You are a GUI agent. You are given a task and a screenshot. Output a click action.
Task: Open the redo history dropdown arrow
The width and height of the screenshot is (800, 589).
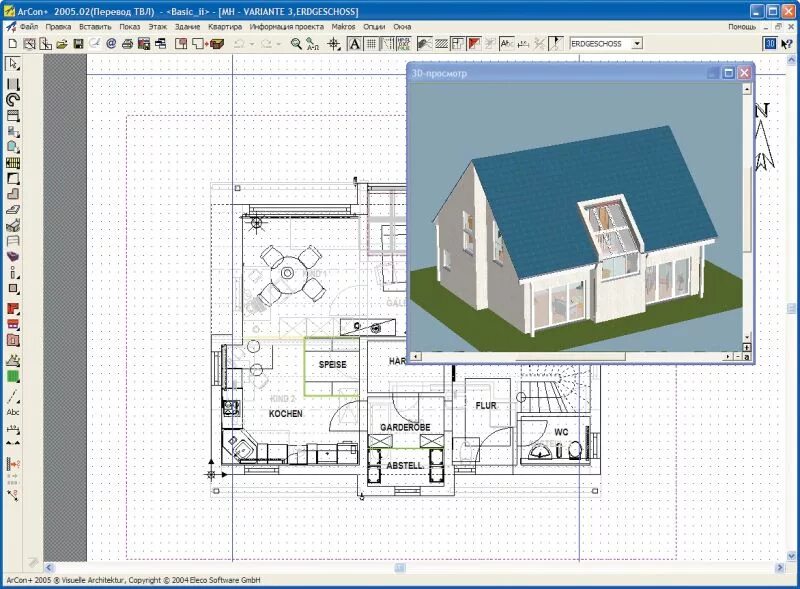click(279, 44)
